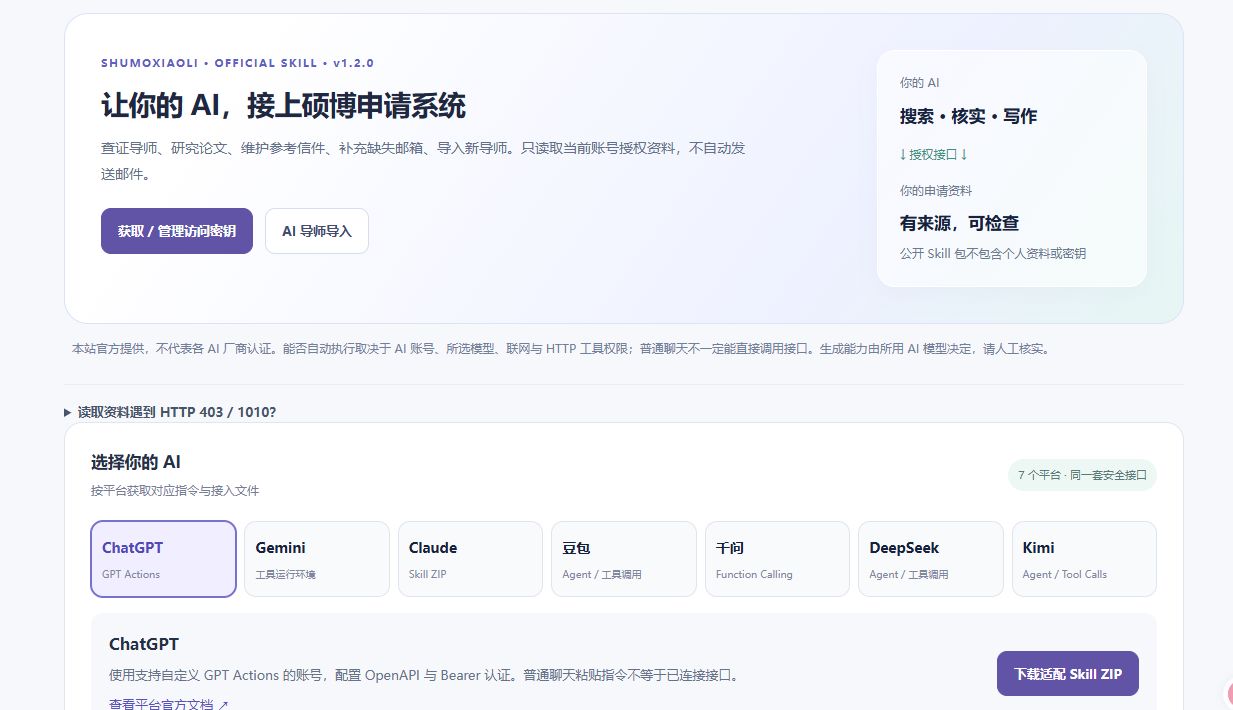Select the Gemini platform tab
Viewport: 1233px width, 710px height.
317,559
